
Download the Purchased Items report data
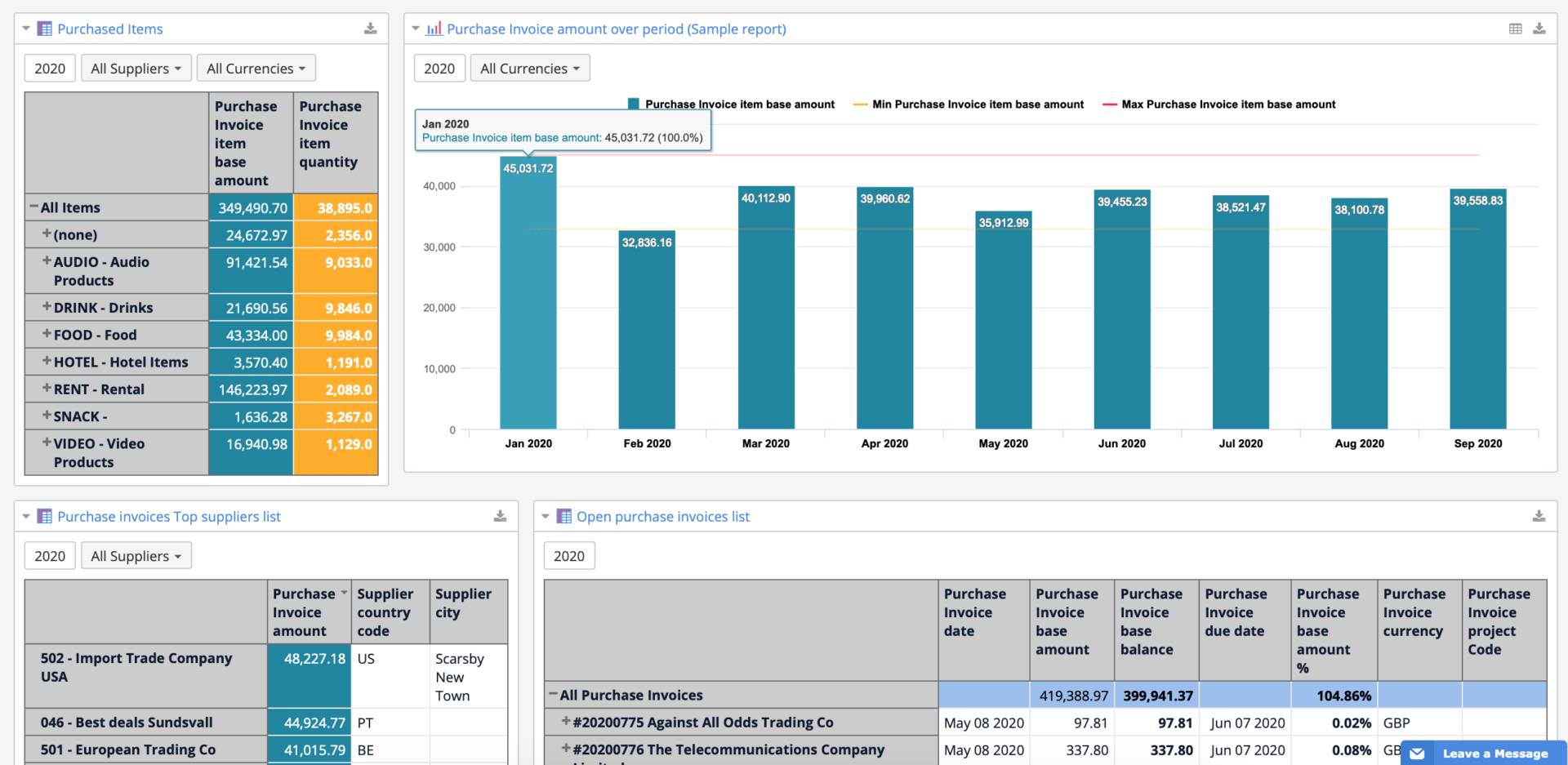click(x=370, y=28)
